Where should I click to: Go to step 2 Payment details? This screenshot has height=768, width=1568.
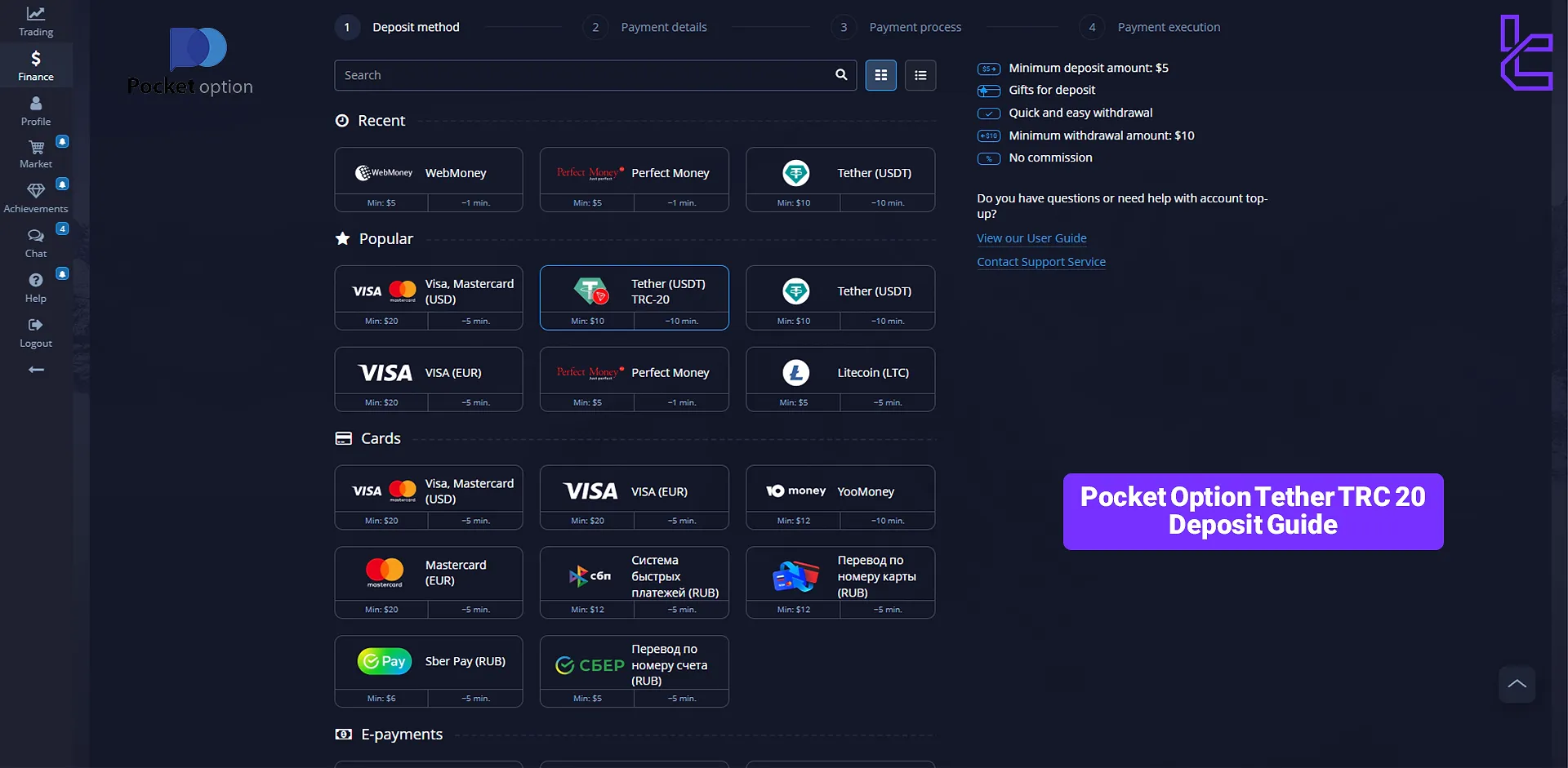(645, 27)
